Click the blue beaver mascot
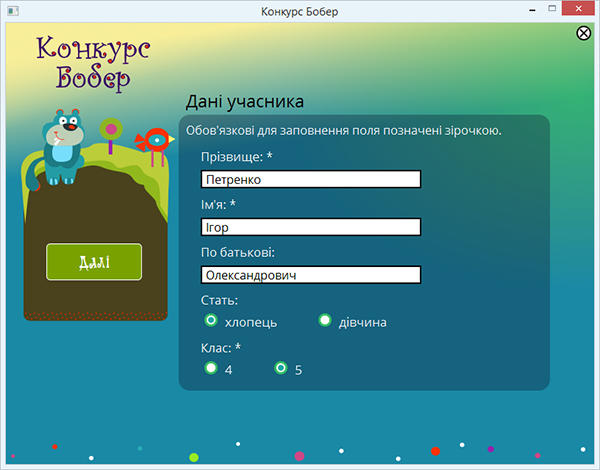The image size is (600, 470). point(62,146)
